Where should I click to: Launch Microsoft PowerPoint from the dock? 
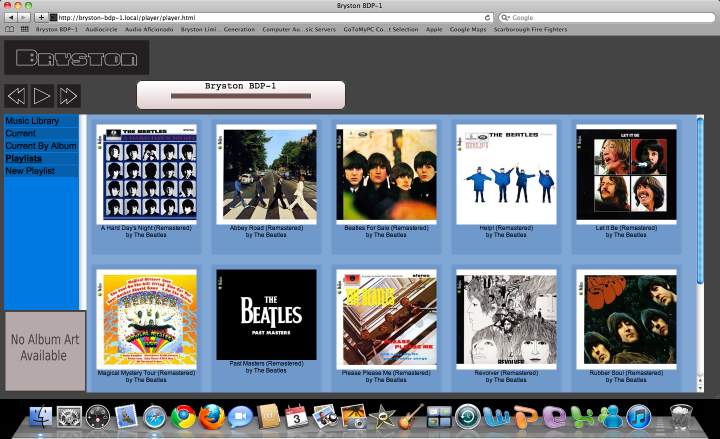coord(526,417)
